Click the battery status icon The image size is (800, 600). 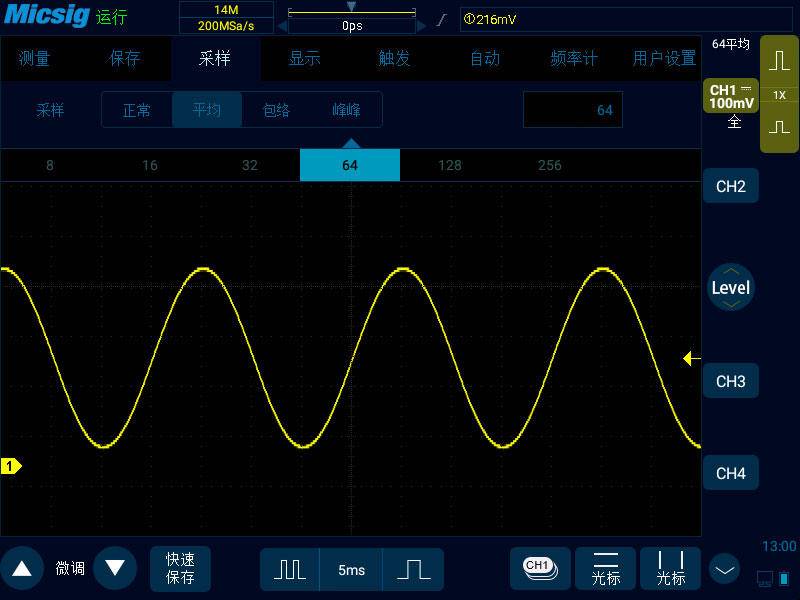coord(784,579)
